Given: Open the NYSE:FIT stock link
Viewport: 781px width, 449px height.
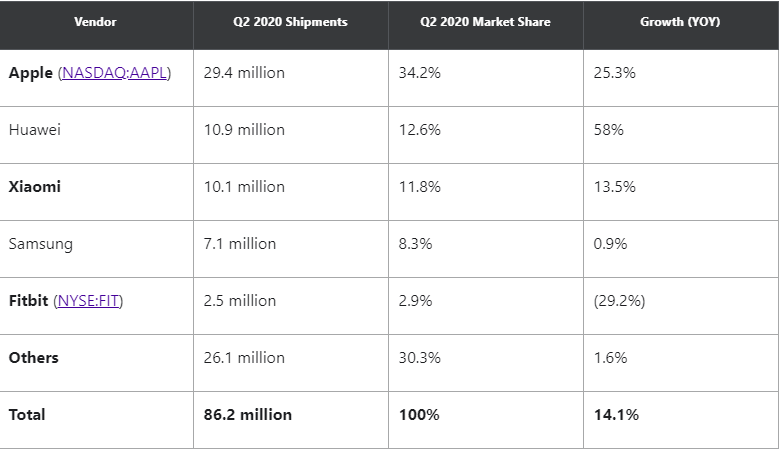Looking at the screenshot, I should tap(90, 301).
